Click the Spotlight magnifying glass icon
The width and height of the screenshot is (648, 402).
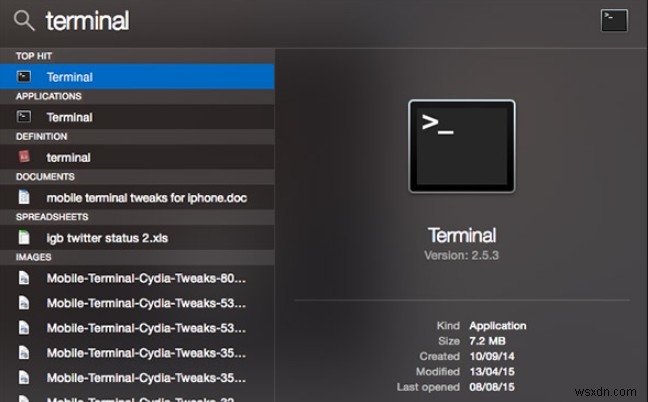coord(24,21)
